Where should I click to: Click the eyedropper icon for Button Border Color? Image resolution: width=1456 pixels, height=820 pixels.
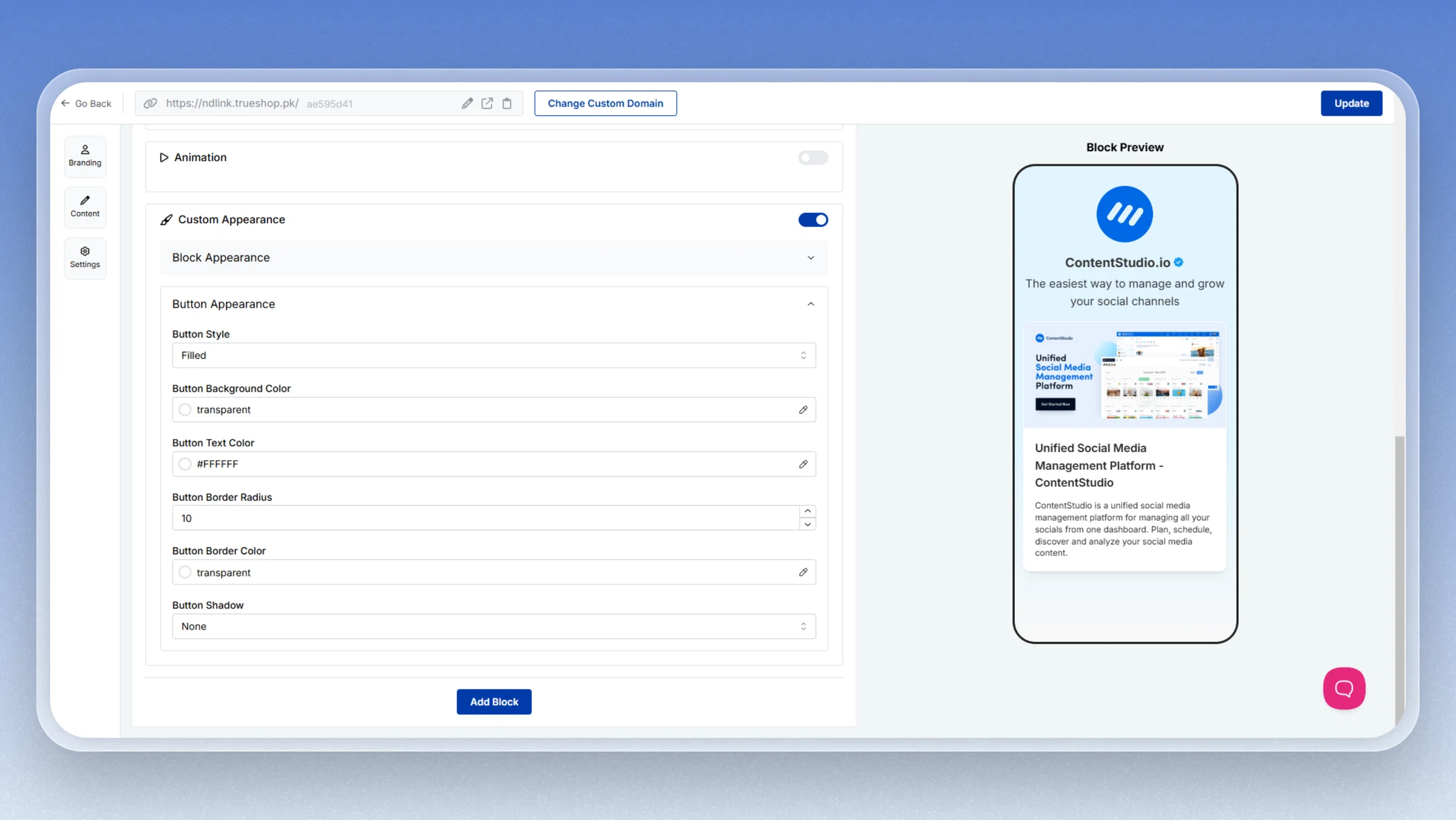pos(803,572)
